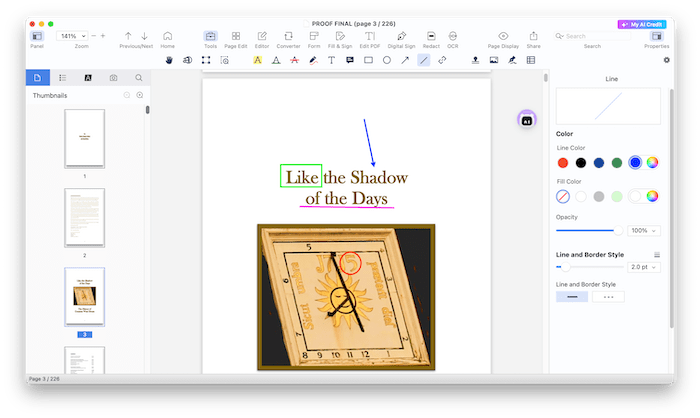Open Edit PDF
The image size is (700, 418).
click(370, 39)
